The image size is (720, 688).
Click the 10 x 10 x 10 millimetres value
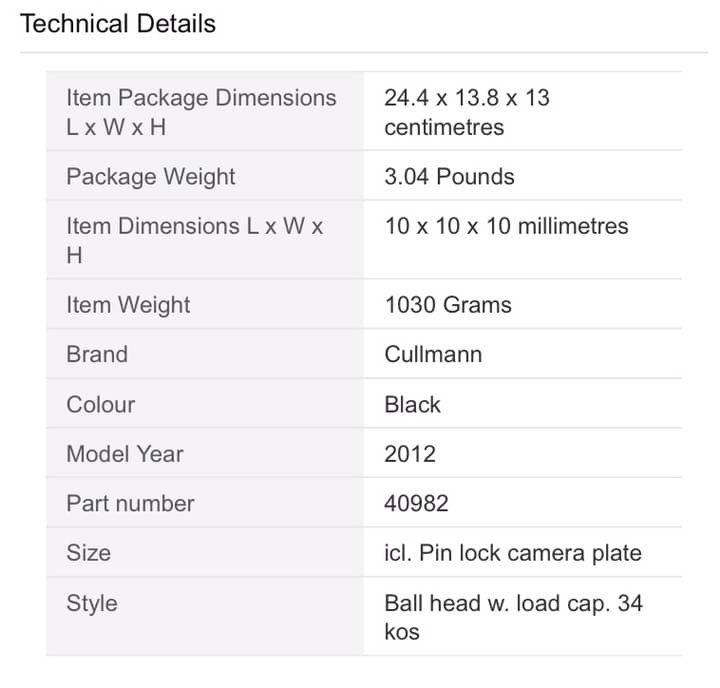point(506,226)
